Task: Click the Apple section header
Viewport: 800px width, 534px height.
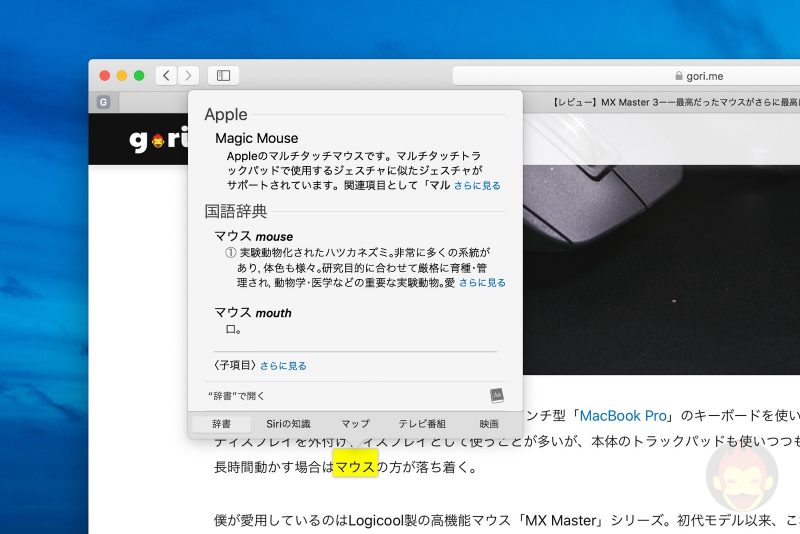Action: tap(226, 114)
